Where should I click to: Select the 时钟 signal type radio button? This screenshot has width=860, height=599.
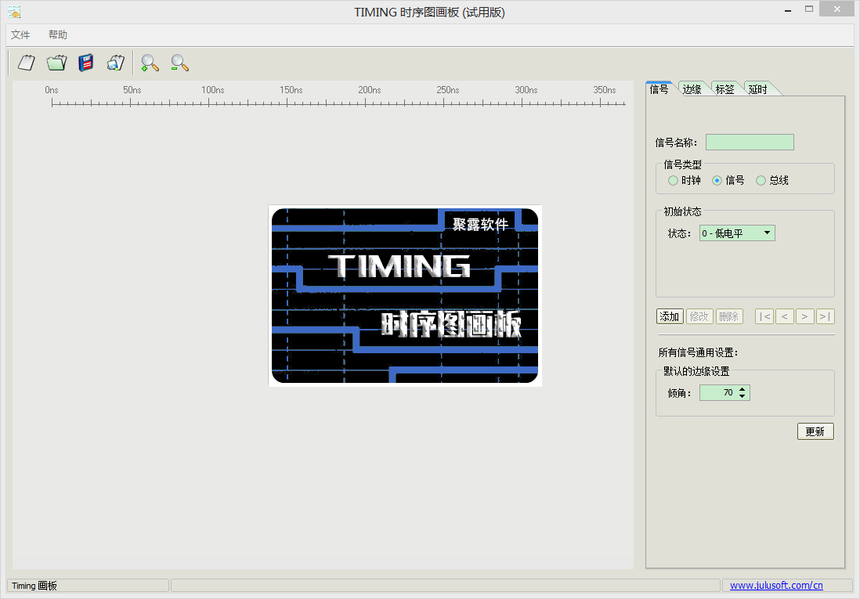coord(673,180)
